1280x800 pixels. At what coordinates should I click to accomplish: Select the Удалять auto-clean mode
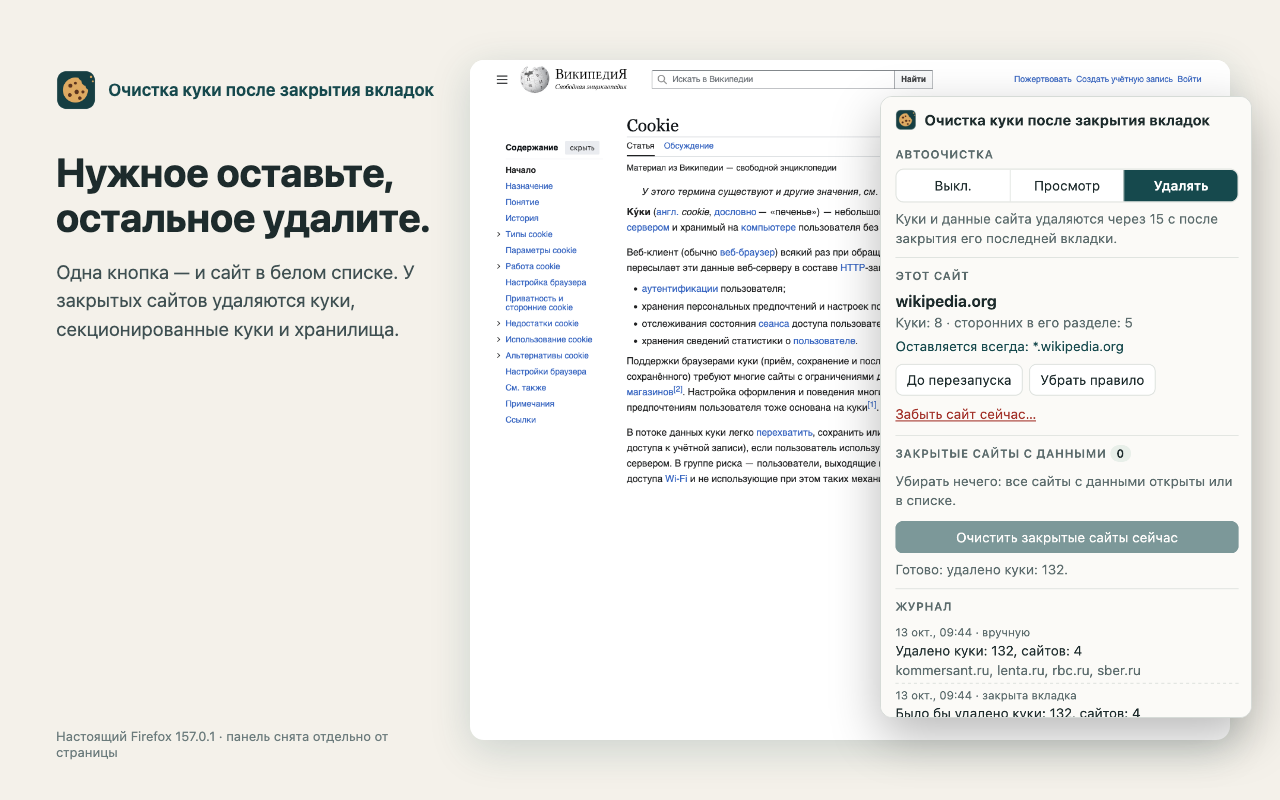pos(1181,186)
